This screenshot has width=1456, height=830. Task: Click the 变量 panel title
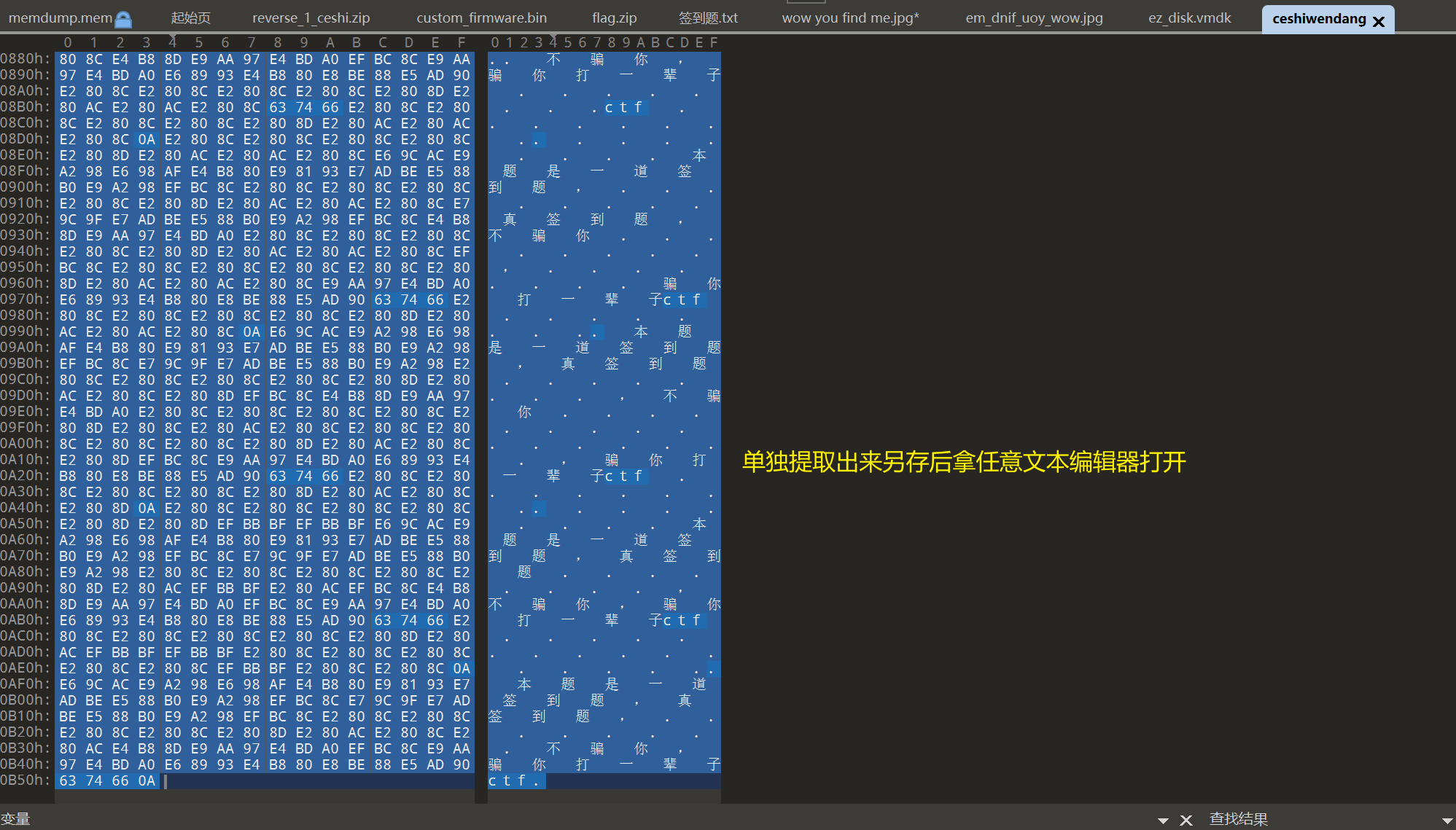click(x=15, y=819)
